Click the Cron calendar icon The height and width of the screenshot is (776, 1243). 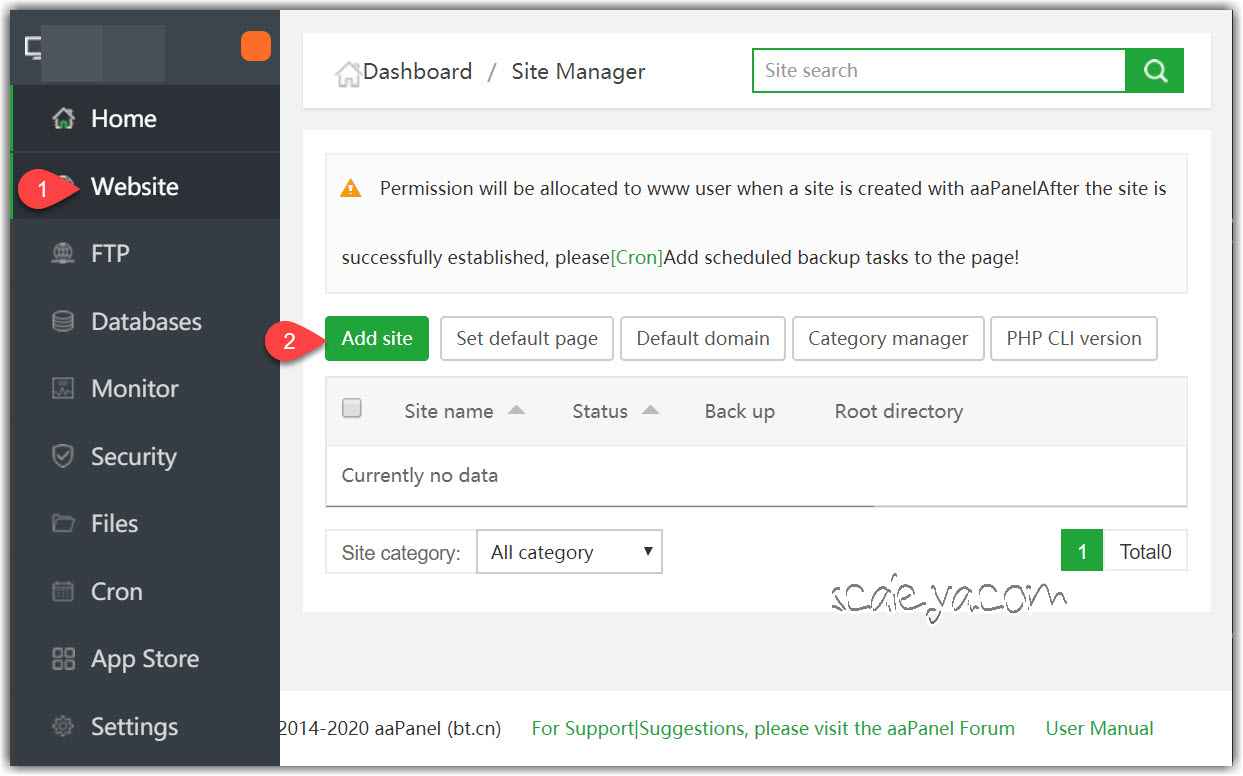point(63,592)
